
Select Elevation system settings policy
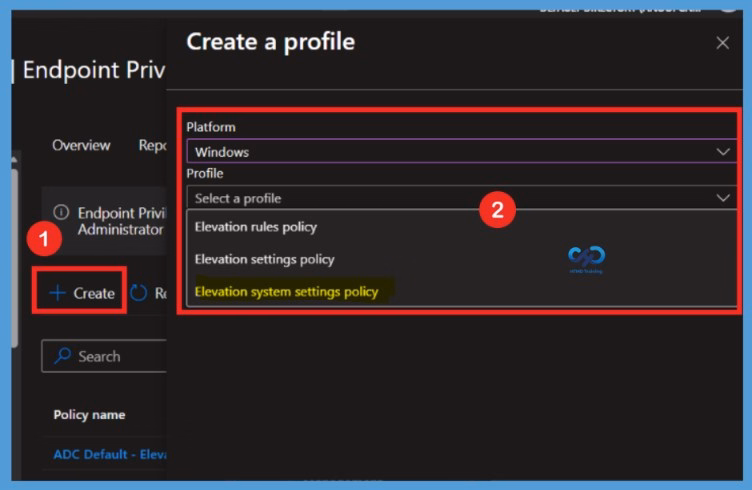pos(286,292)
